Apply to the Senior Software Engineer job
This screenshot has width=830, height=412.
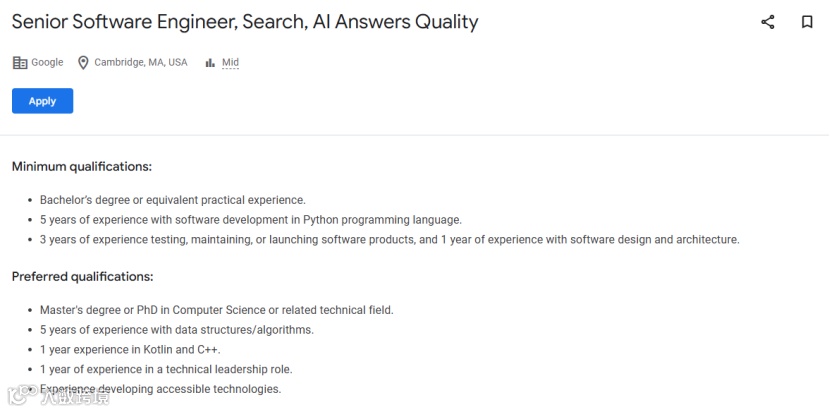pos(42,101)
